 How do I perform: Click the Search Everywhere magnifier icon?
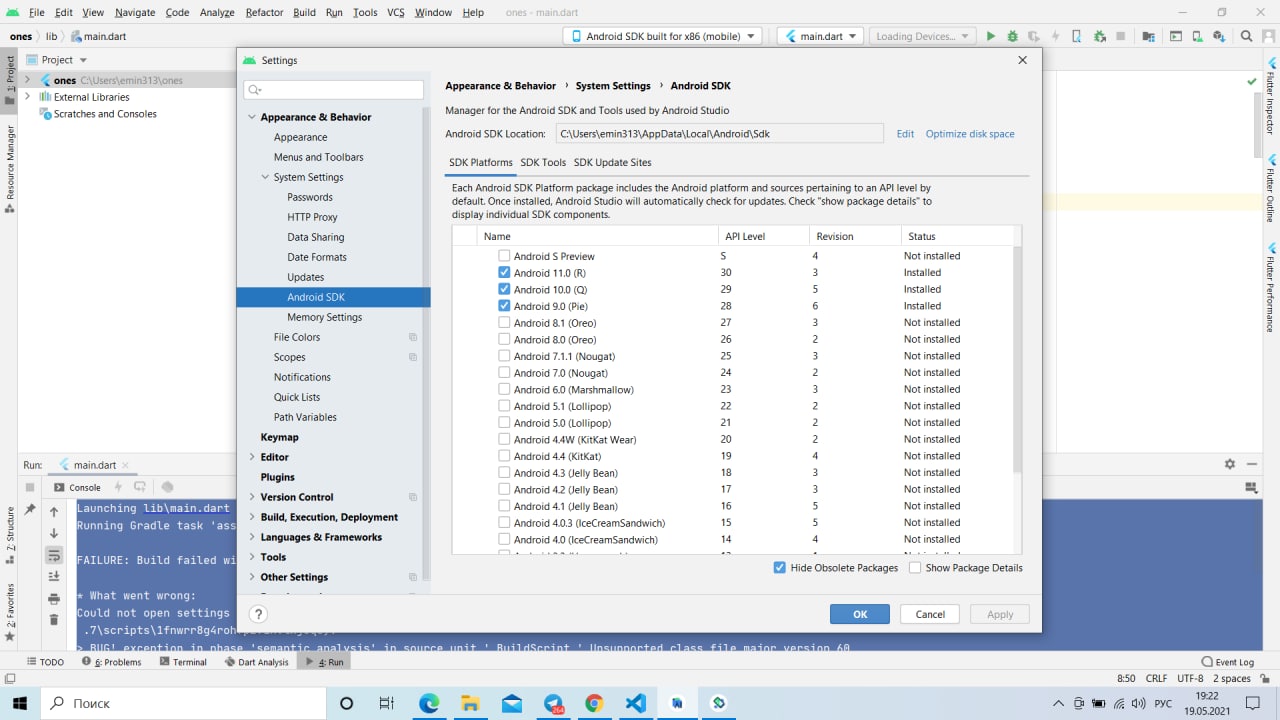click(1247, 36)
